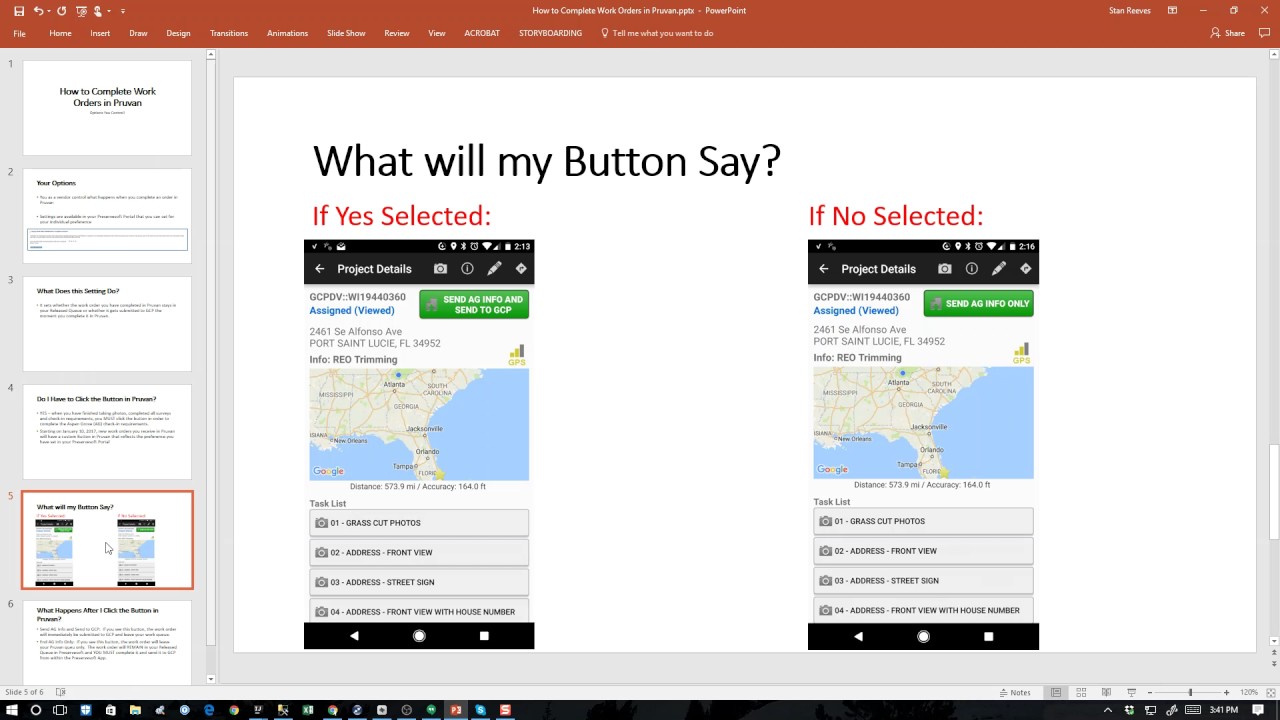Open the Touch/Mouse mode dropdown arrow
The width and height of the screenshot is (1280, 720).
pos(109,11)
